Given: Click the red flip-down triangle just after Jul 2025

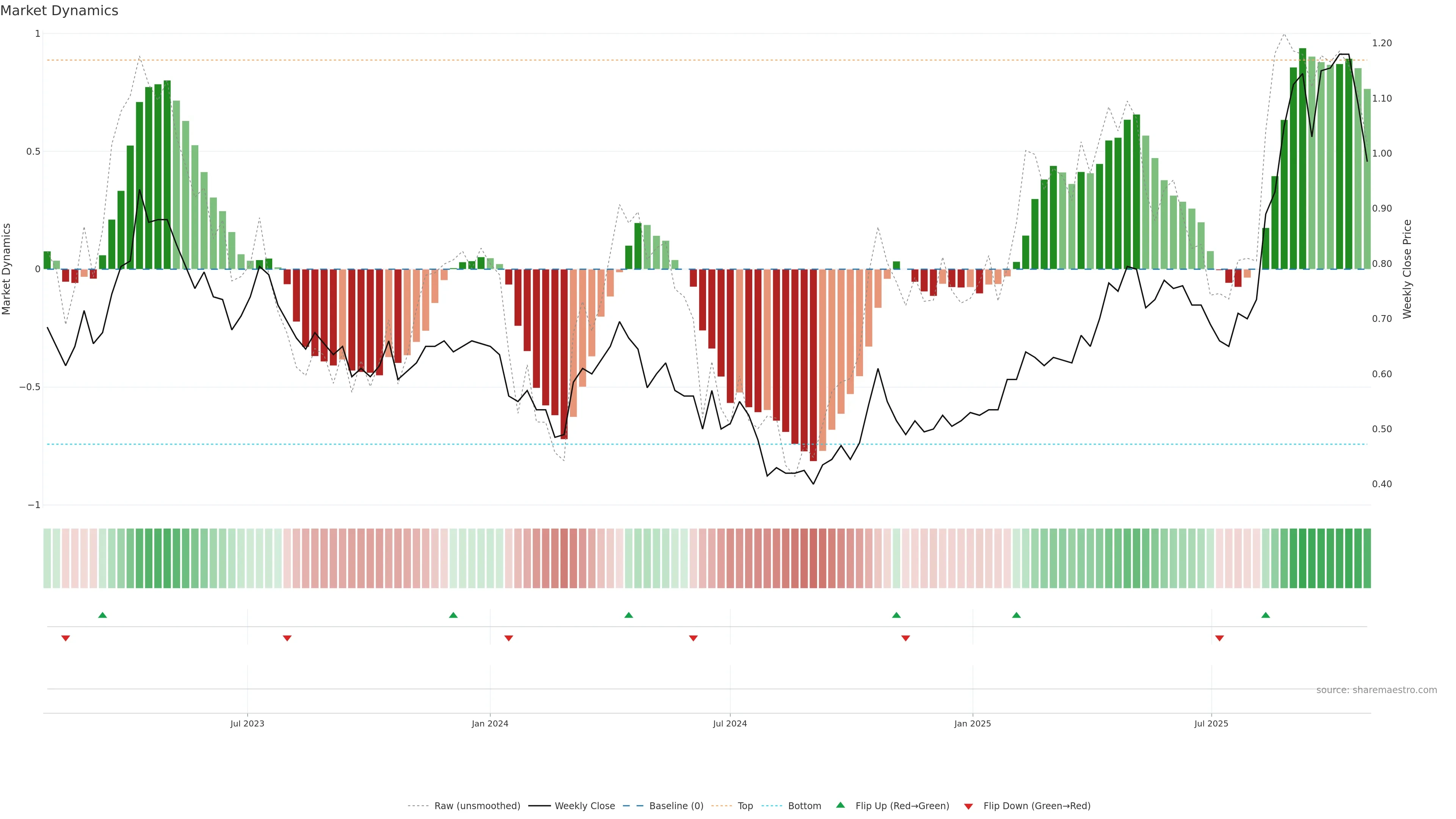Looking at the screenshot, I should click(1219, 638).
